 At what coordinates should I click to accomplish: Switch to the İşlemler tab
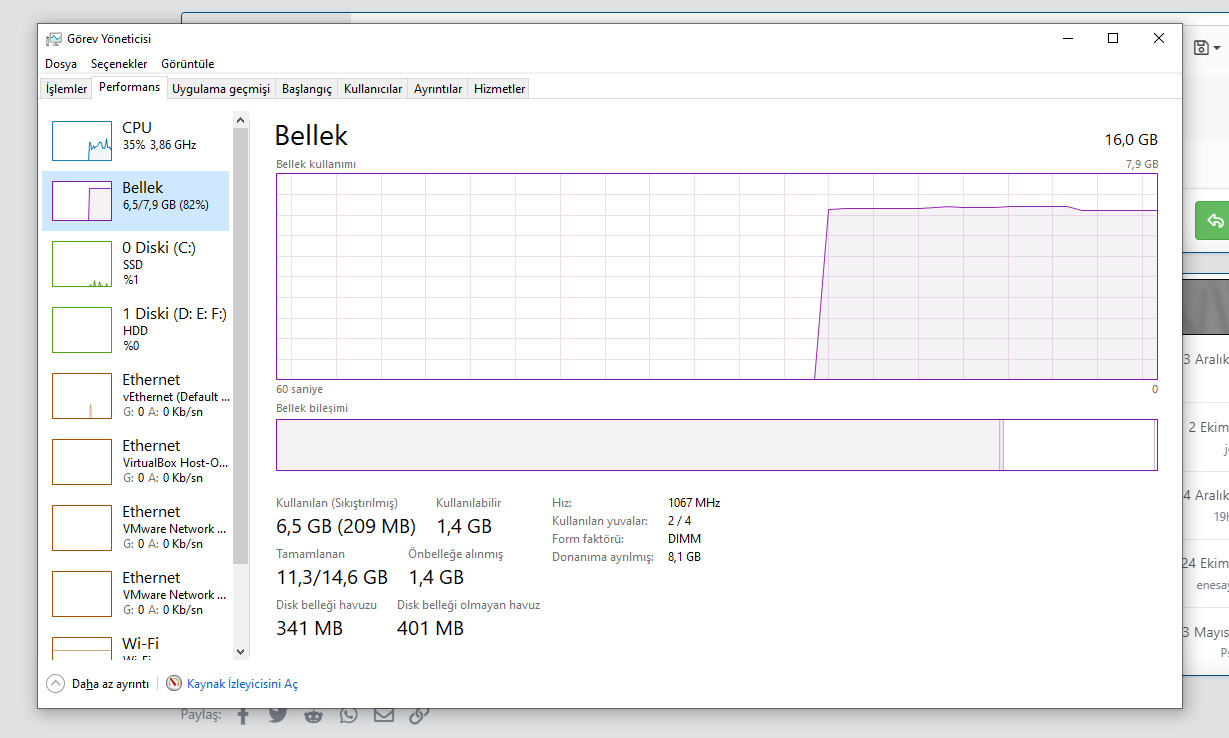(67, 89)
